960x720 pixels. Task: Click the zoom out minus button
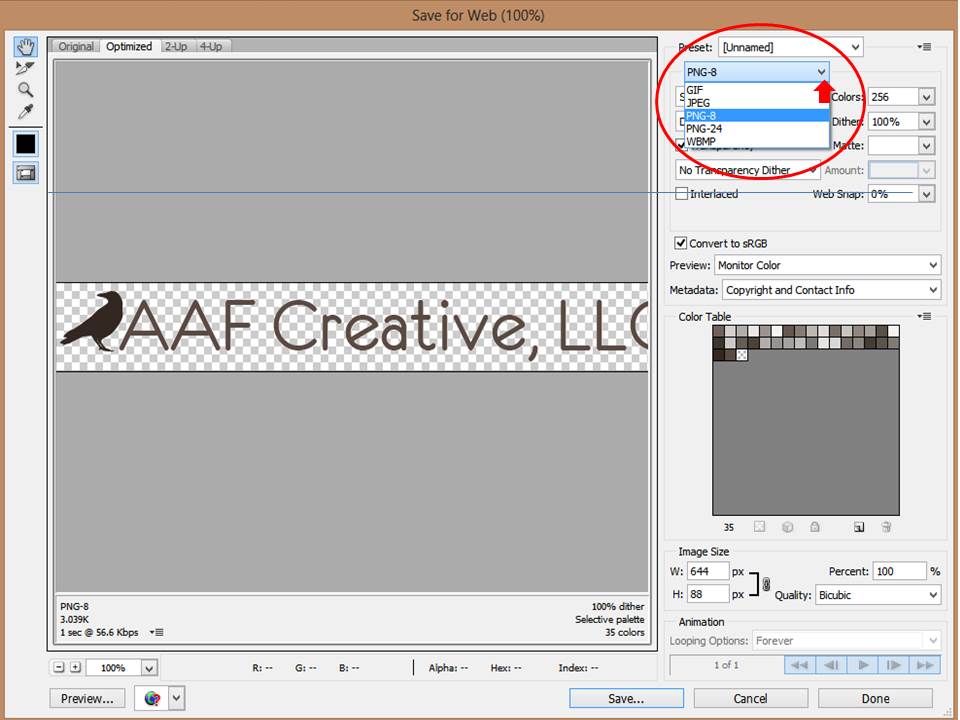[59, 667]
